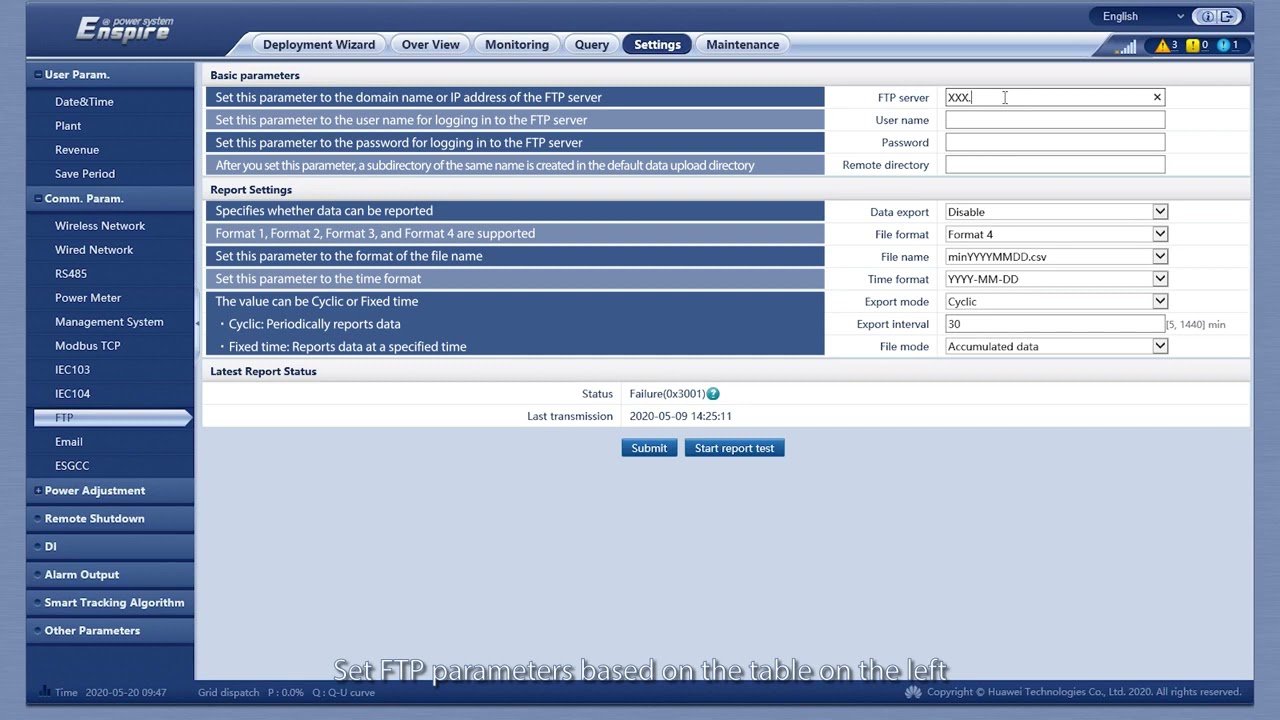This screenshot has height=720, width=1280.
Task: Expand the Power Adjustment section
Action: (x=110, y=490)
